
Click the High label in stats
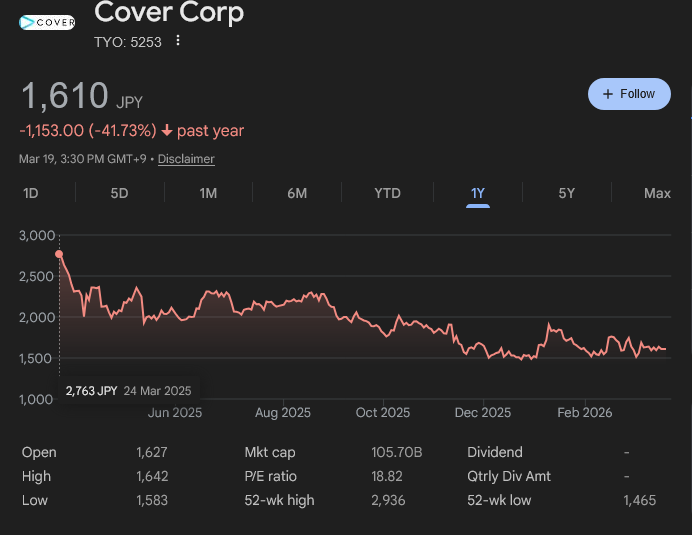pos(36,476)
